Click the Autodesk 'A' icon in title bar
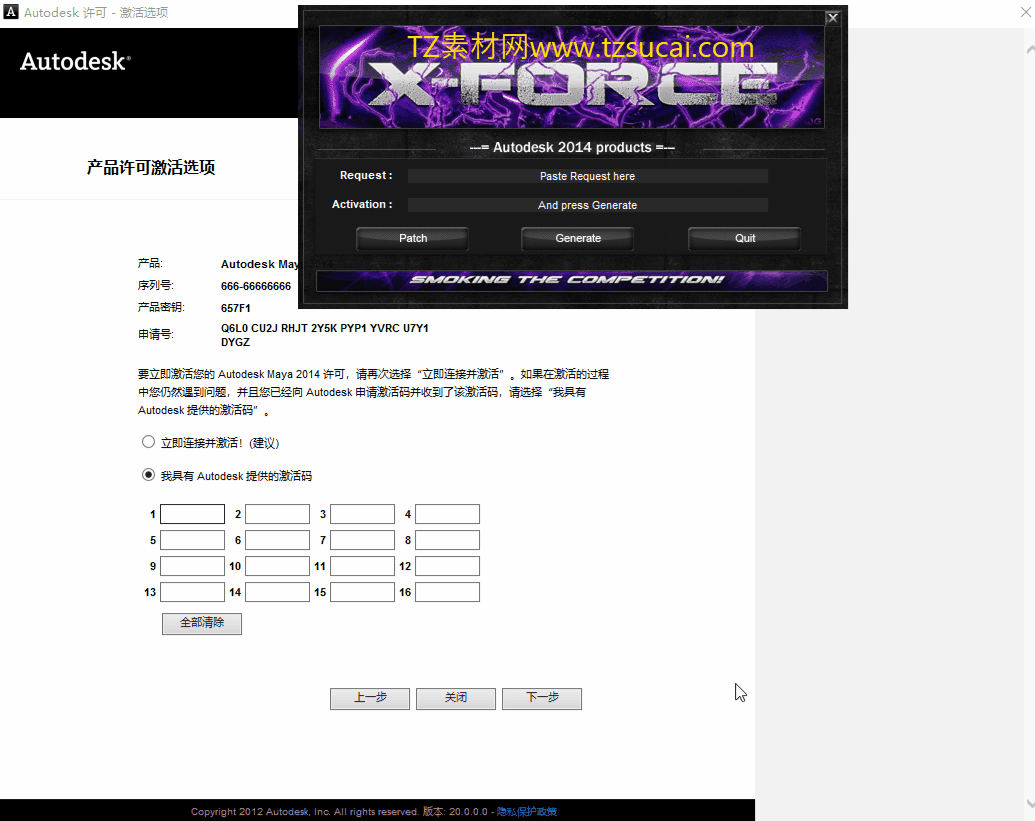This screenshot has height=821, width=1035. [11, 12]
